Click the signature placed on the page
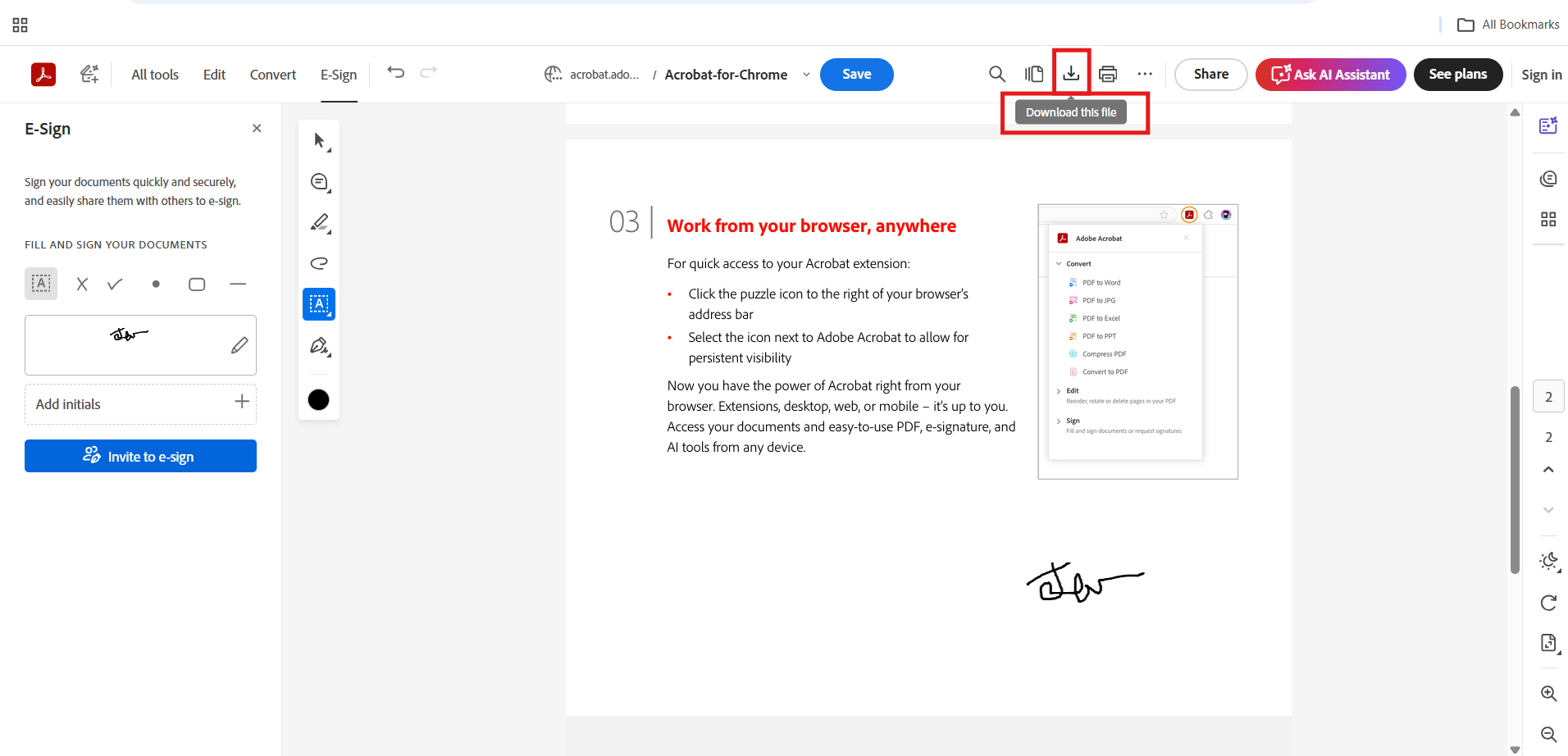This screenshot has width=1568, height=756. pyautogui.click(x=1085, y=582)
